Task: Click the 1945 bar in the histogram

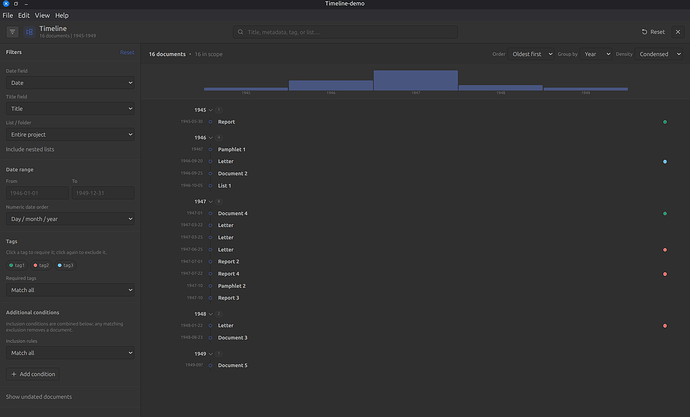Action: tap(246, 89)
